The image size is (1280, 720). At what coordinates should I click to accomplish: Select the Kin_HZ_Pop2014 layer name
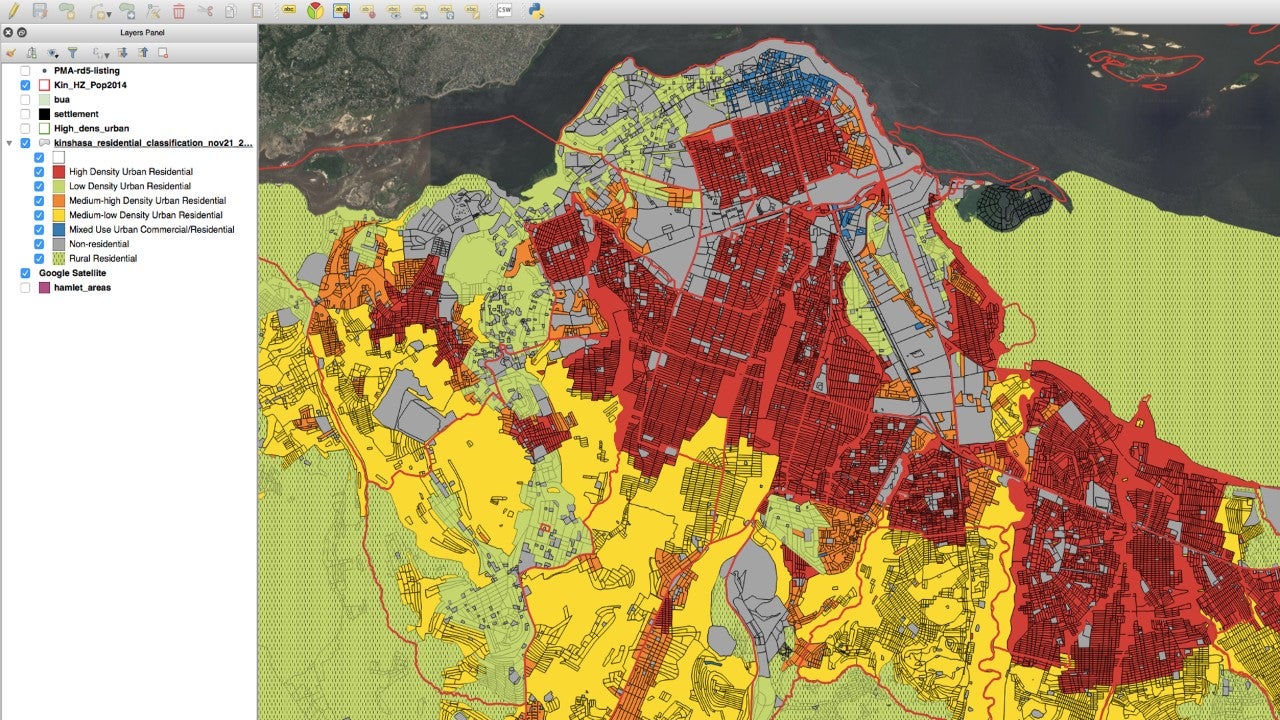tap(90, 86)
